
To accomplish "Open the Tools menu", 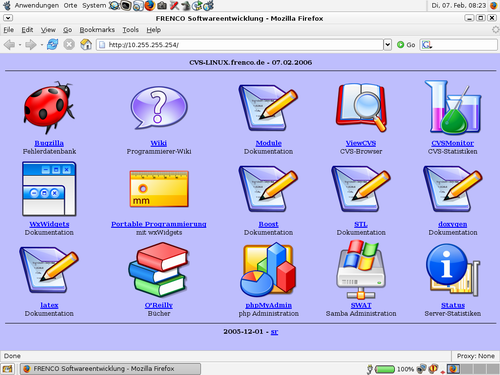I will 130,30.
